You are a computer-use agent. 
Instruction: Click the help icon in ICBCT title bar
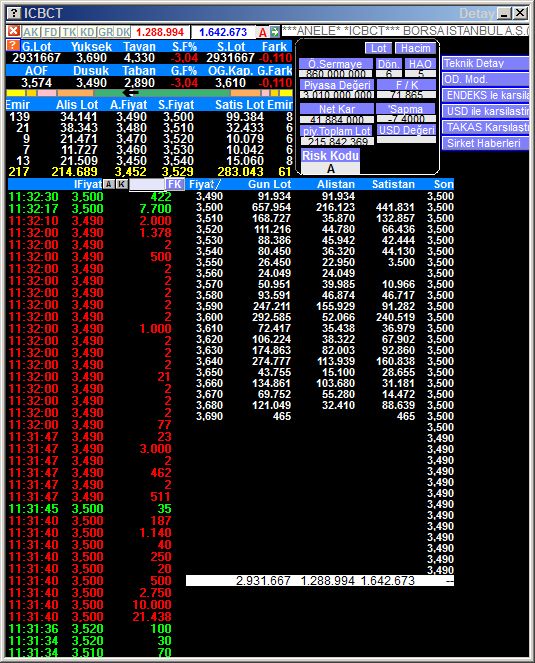coord(14,13)
